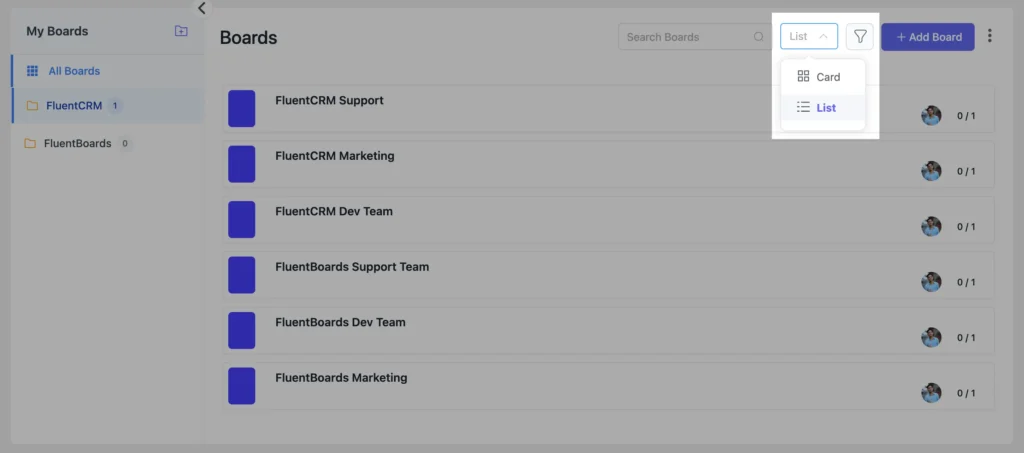Click the 0 / 1 count on FluentBoards Marketing
1024x453 pixels.
(x=966, y=394)
